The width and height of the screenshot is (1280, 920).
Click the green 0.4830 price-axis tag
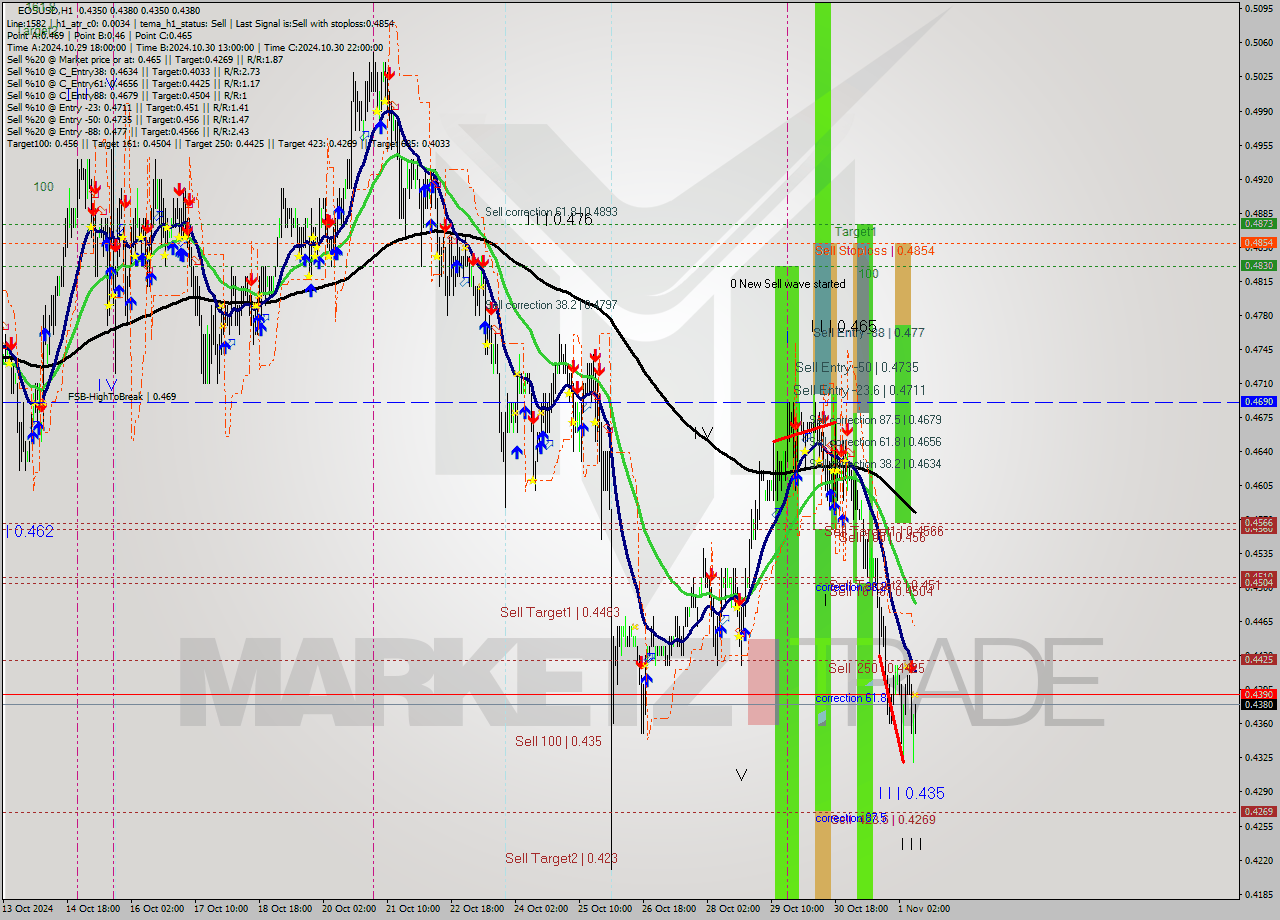[1258, 265]
